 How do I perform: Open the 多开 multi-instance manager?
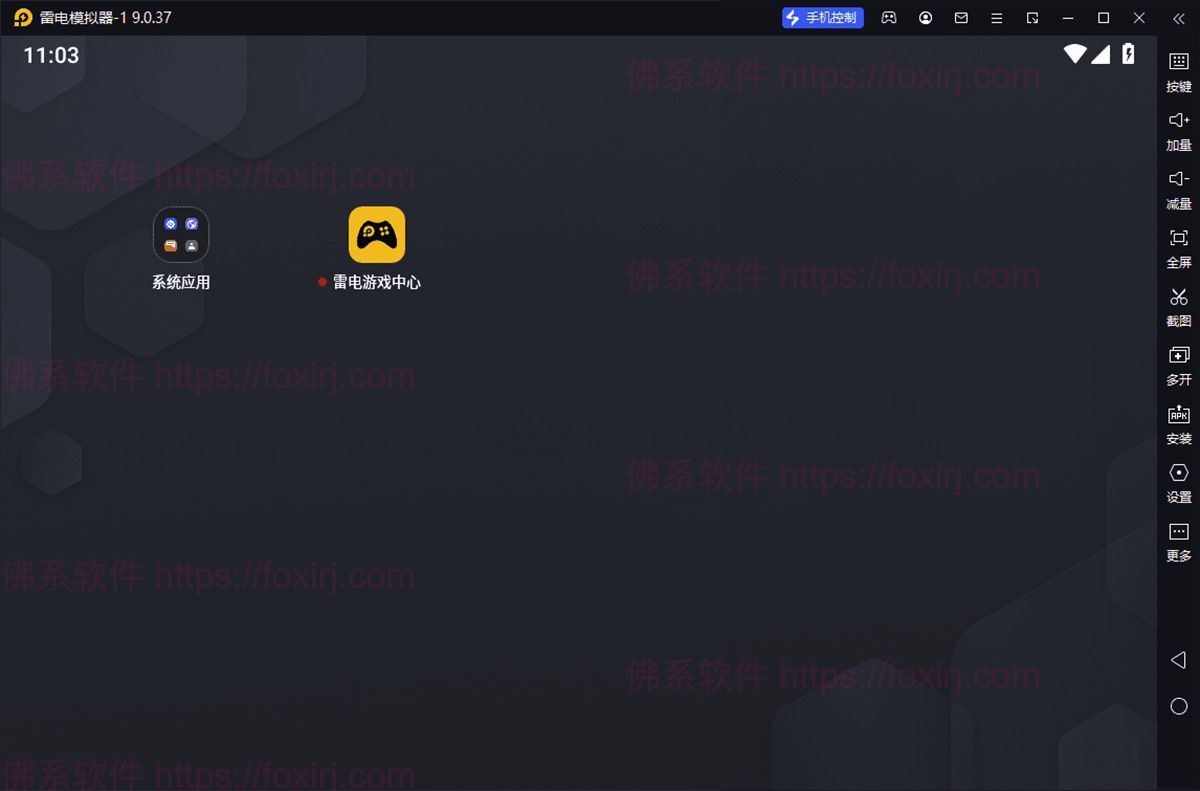[x=1179, y=364]
